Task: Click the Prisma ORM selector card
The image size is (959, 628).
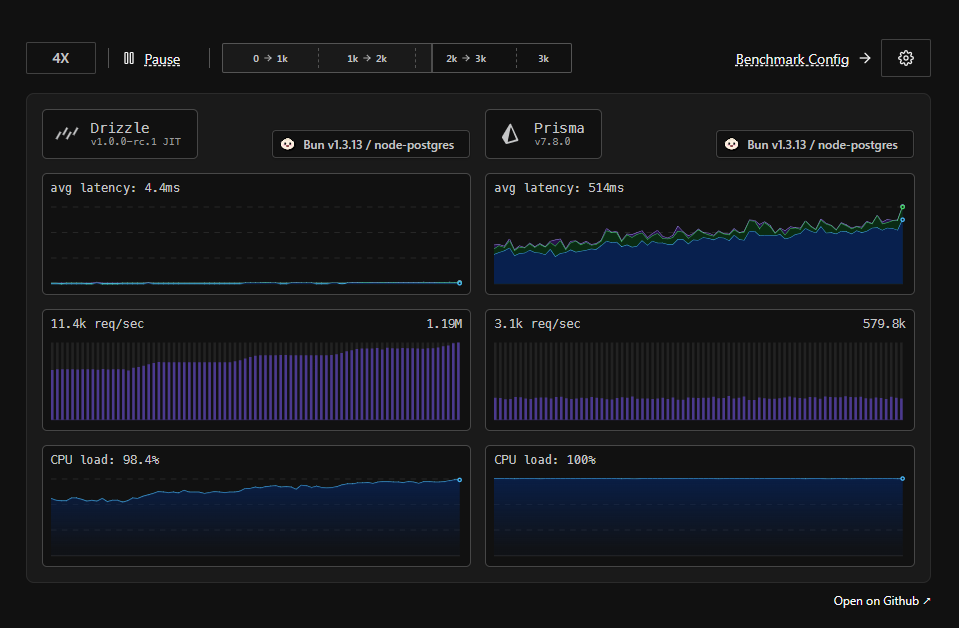Action: coord(543,134)
